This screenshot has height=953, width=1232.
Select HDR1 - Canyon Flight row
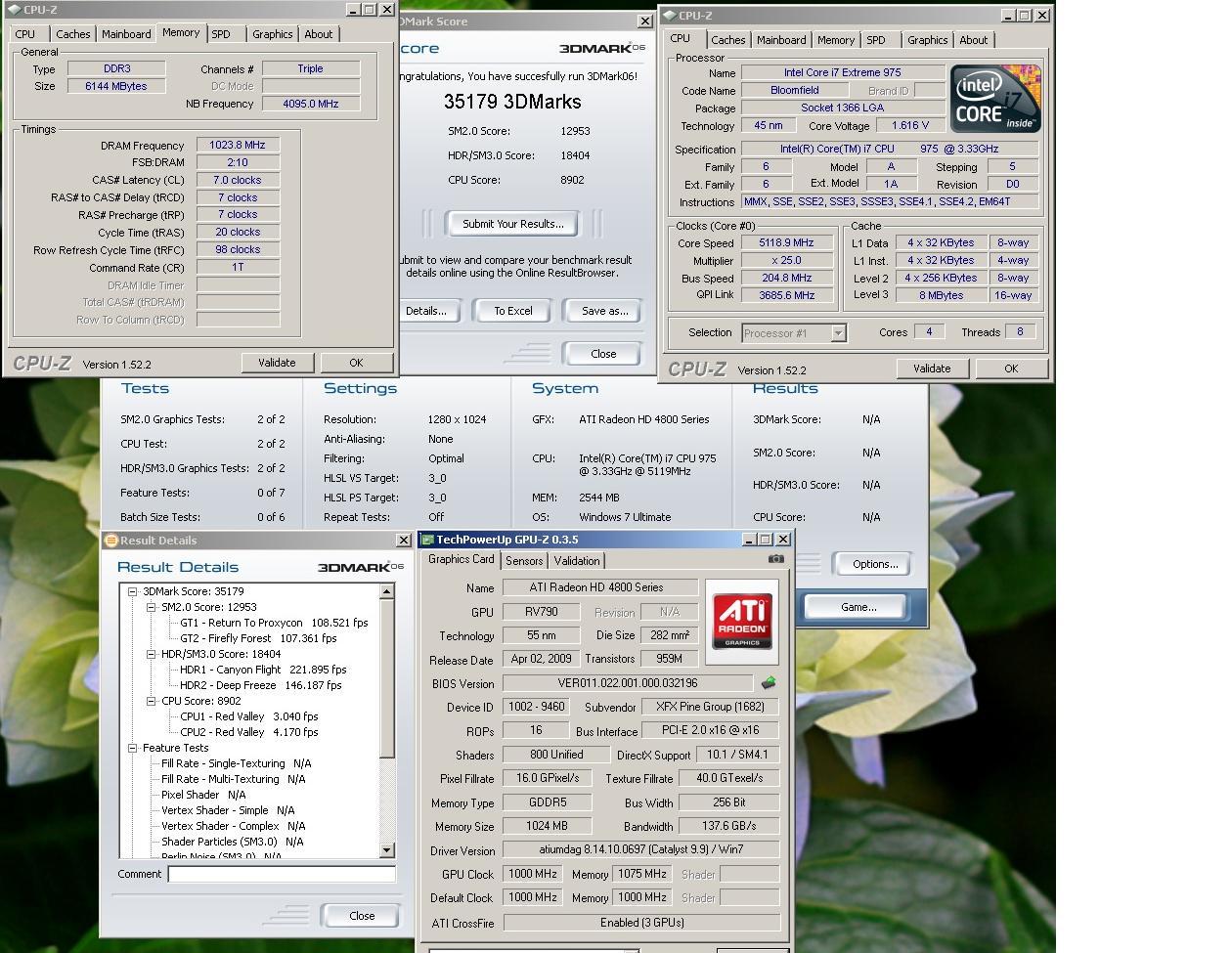point(263,670)
